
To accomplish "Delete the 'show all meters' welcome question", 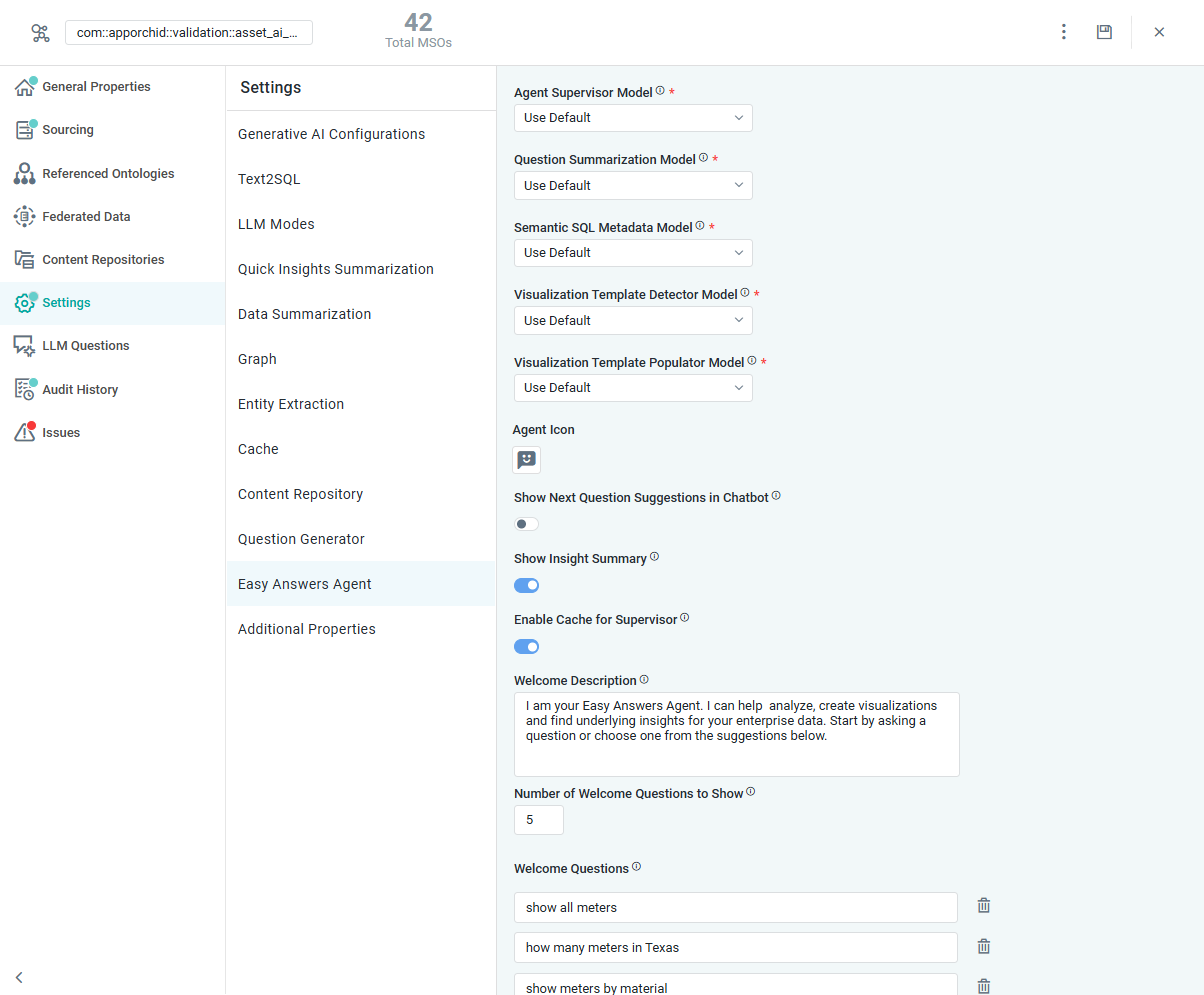I will click(x=984, y=906).
